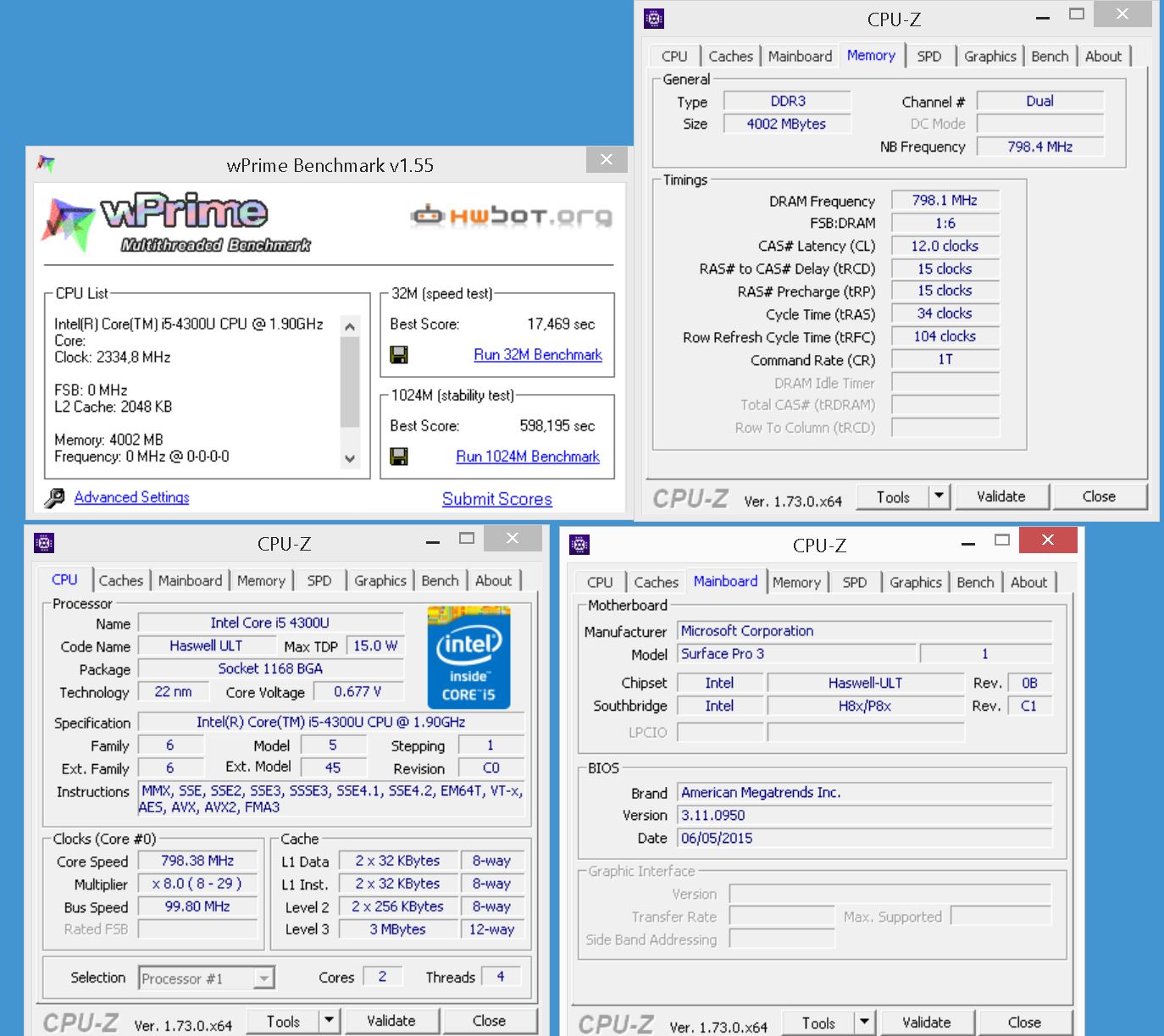Click Validate button in Mainboard window
1164x1036 pixels.
[926, 1022]
